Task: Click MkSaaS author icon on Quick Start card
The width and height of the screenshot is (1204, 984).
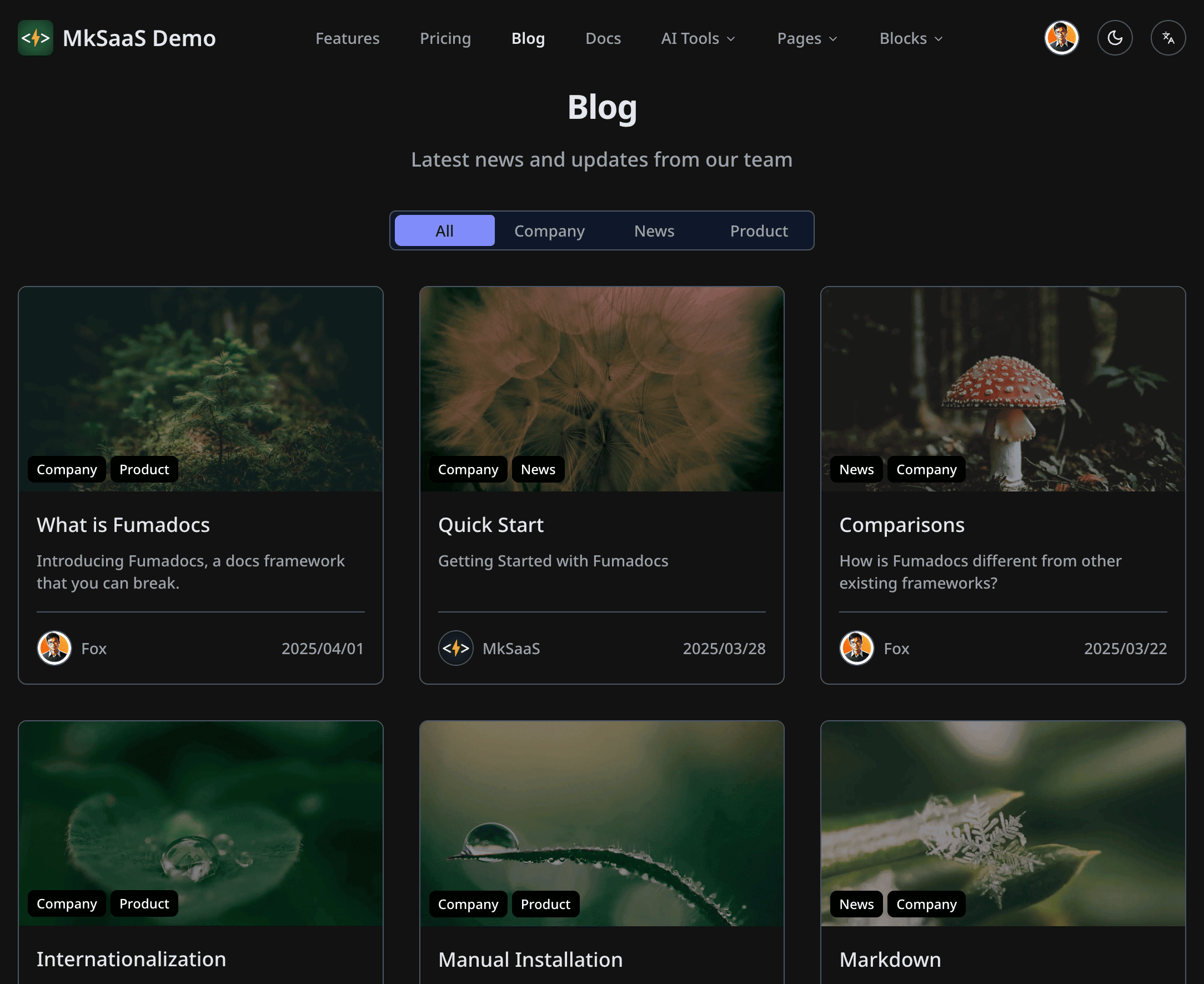Action: click(456, 648)
